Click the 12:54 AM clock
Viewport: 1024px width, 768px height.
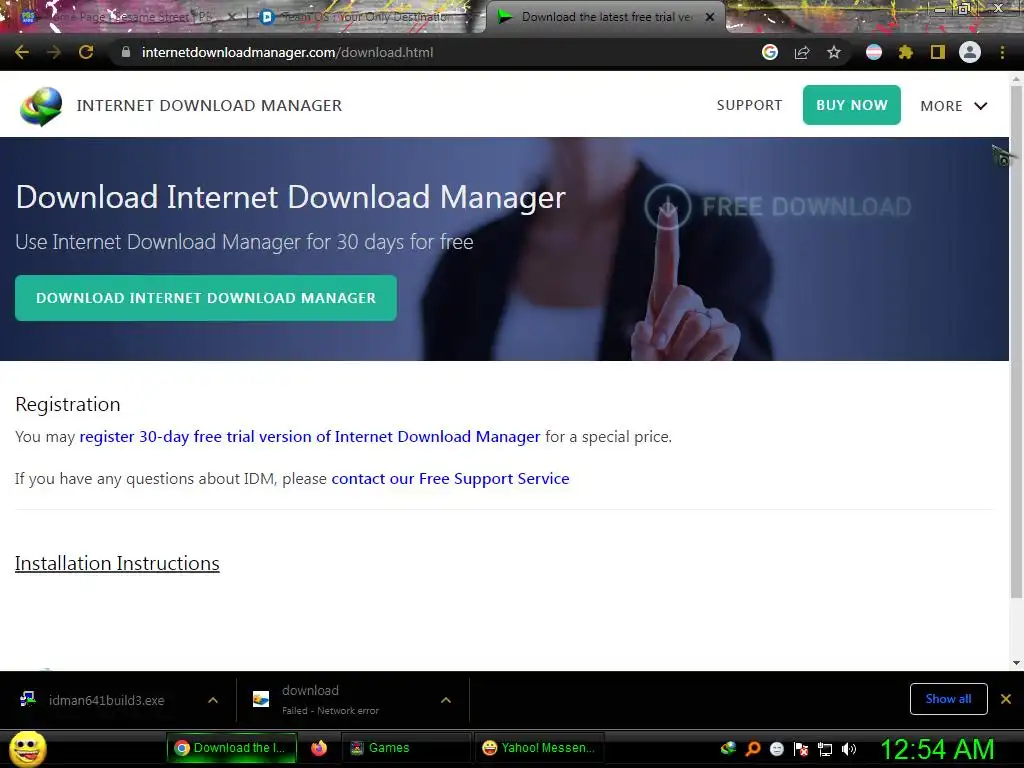[x=937, y=749]
